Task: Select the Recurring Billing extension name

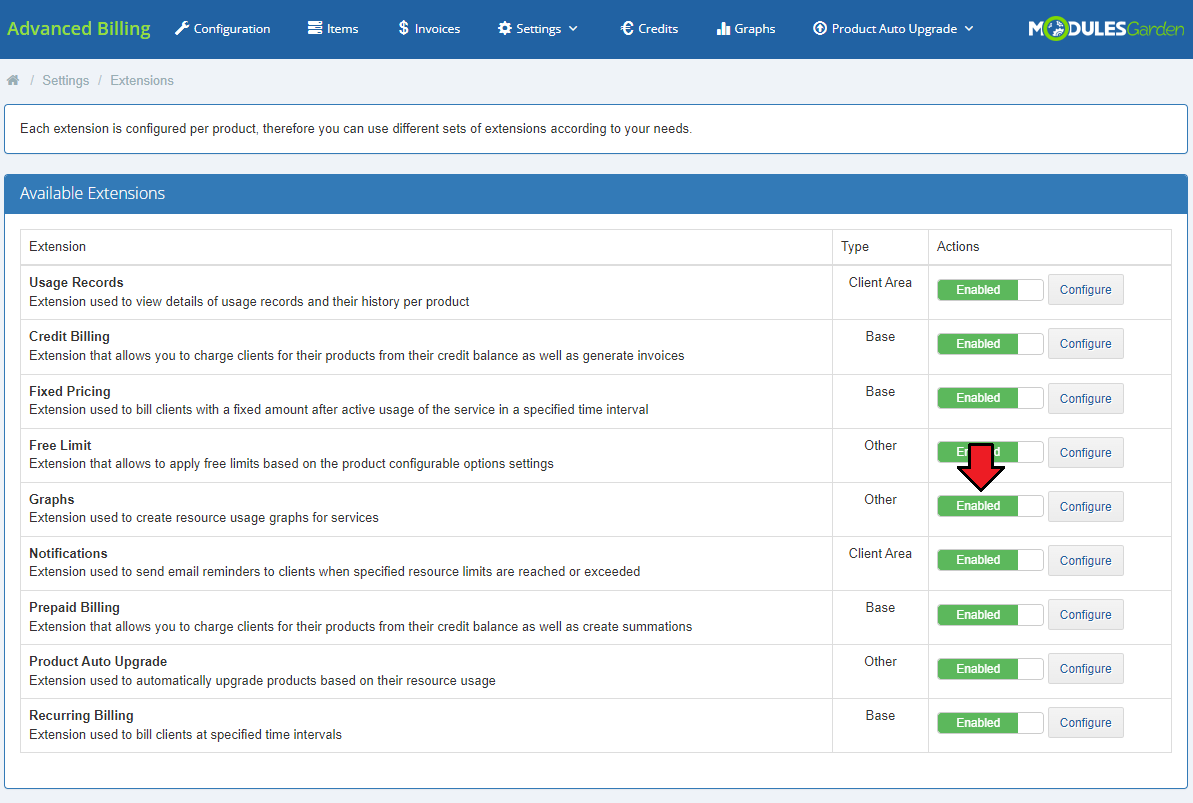Action: pos(81,715)
